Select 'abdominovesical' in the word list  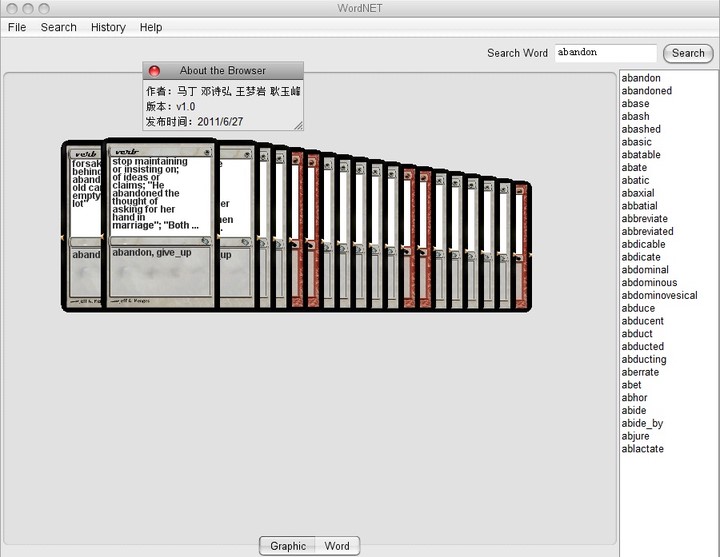click(x=659, y=296)
